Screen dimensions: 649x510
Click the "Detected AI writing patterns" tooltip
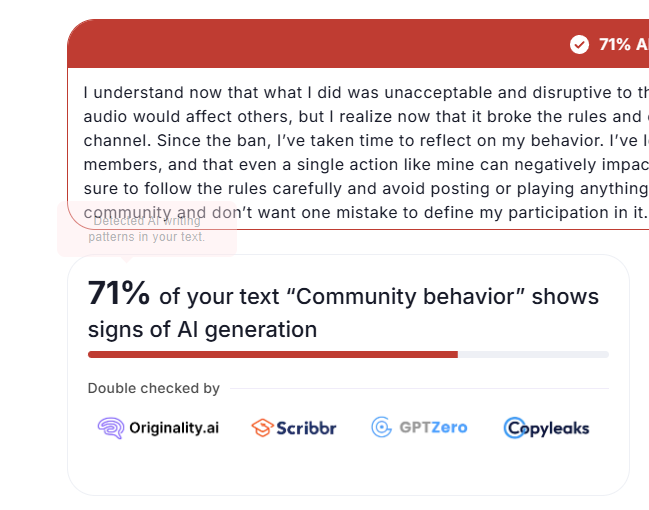click(147, 229)
